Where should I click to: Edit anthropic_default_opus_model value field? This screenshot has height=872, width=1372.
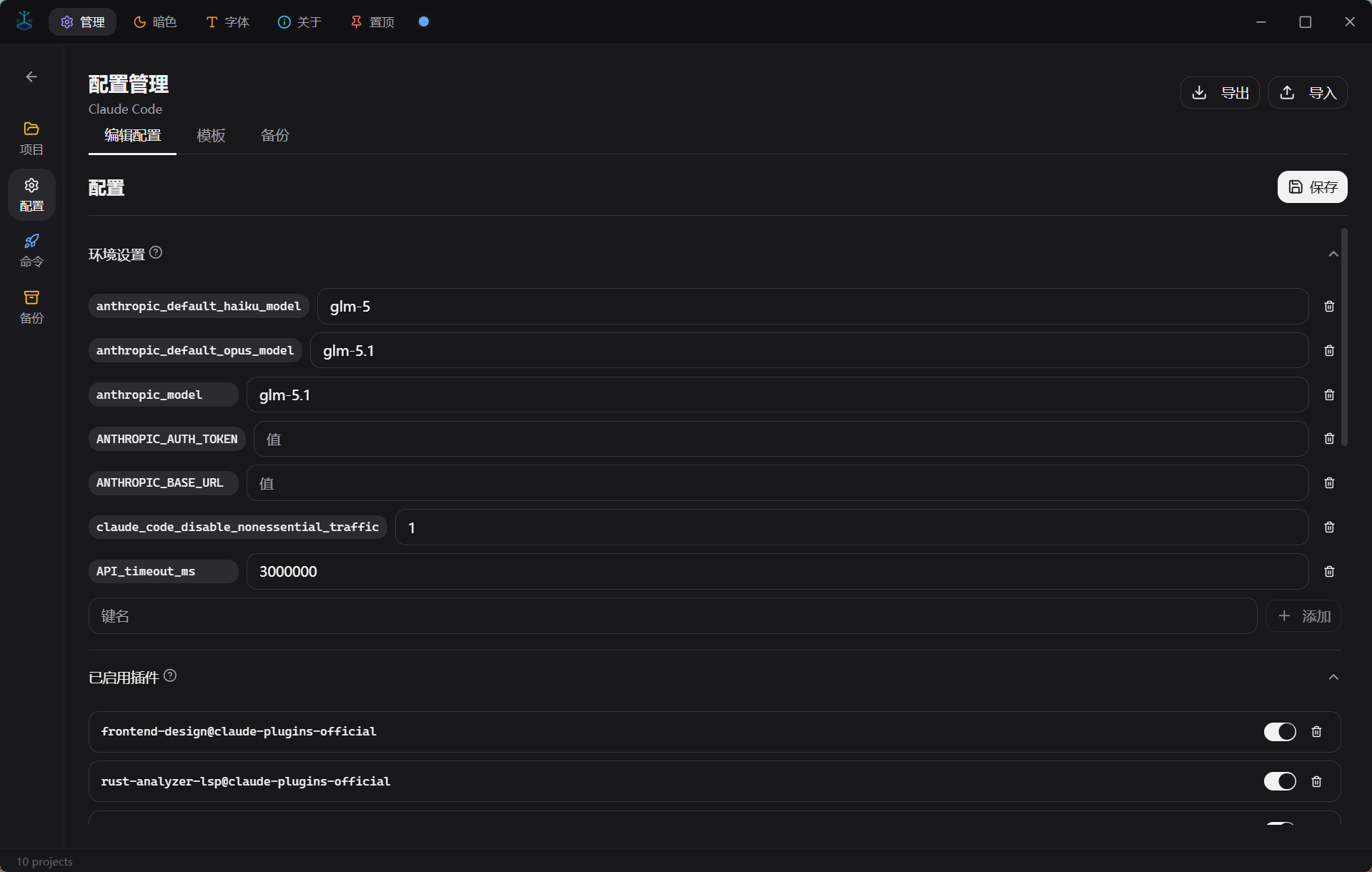point(810,351)
